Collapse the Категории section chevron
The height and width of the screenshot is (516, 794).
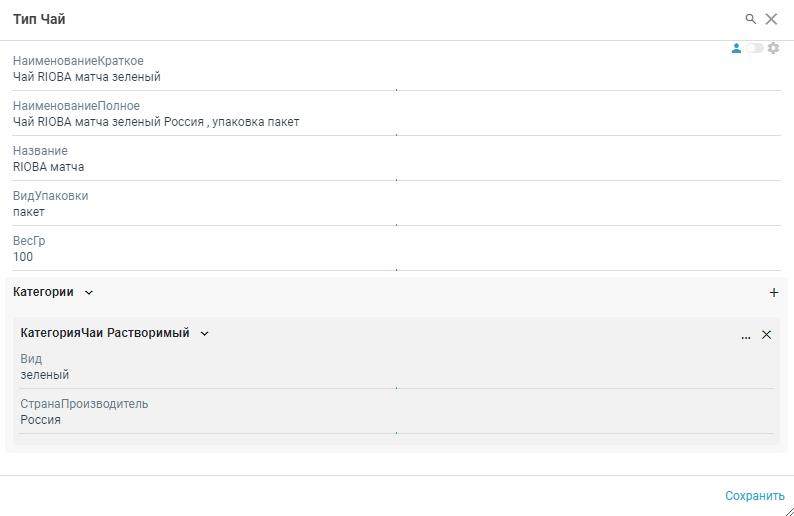[89, 293]
